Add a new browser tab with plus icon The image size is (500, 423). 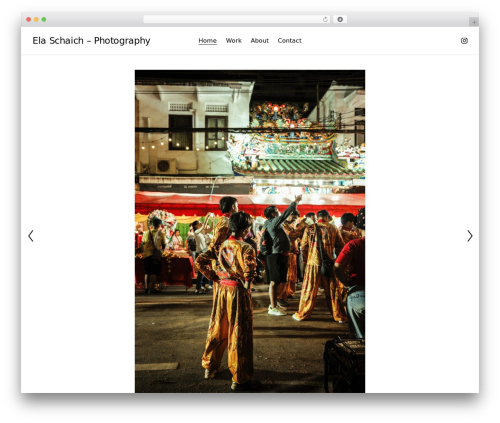(x=474, y=22)
